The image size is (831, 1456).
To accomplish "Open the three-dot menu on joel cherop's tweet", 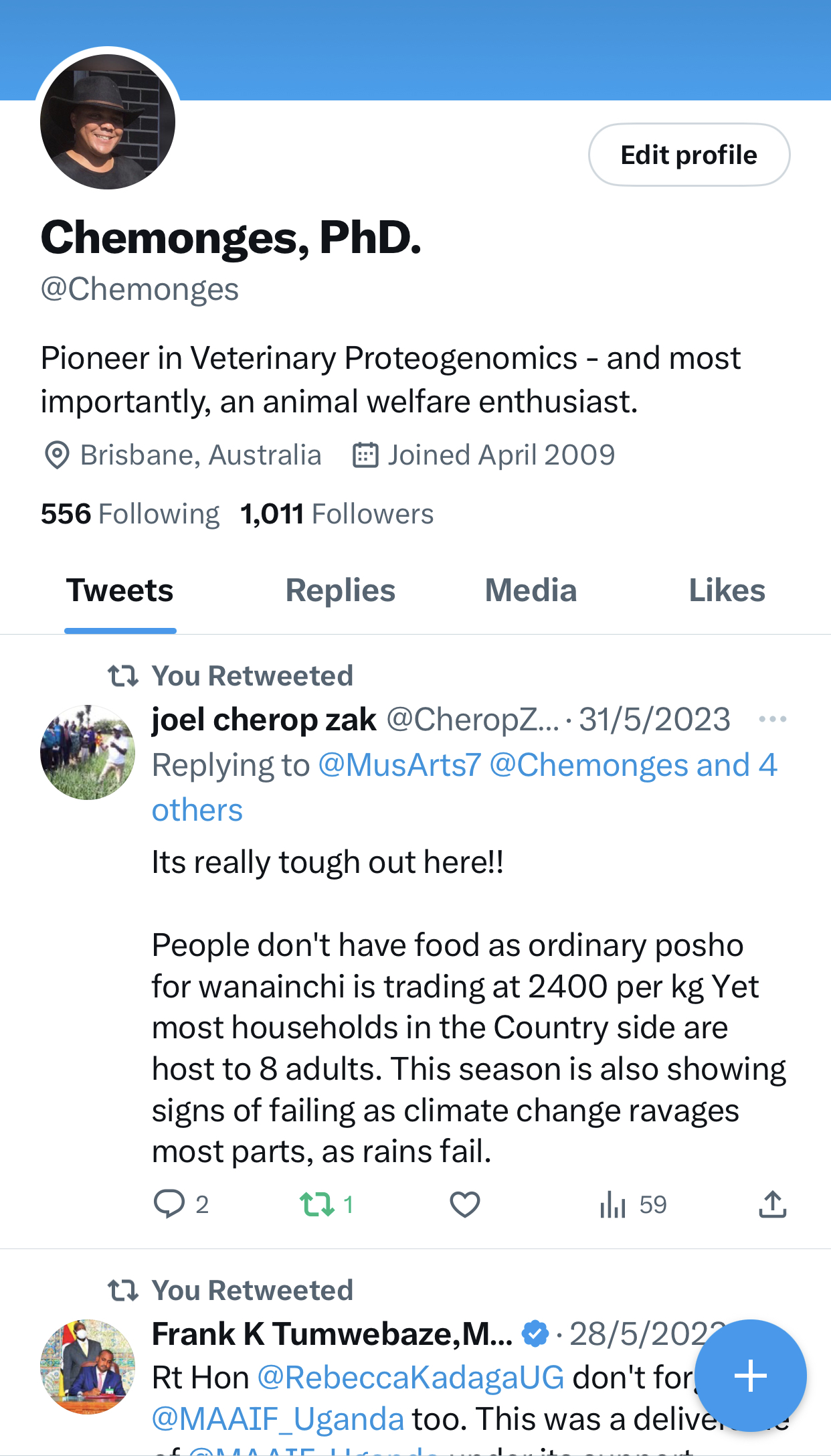I will [772, 720].
